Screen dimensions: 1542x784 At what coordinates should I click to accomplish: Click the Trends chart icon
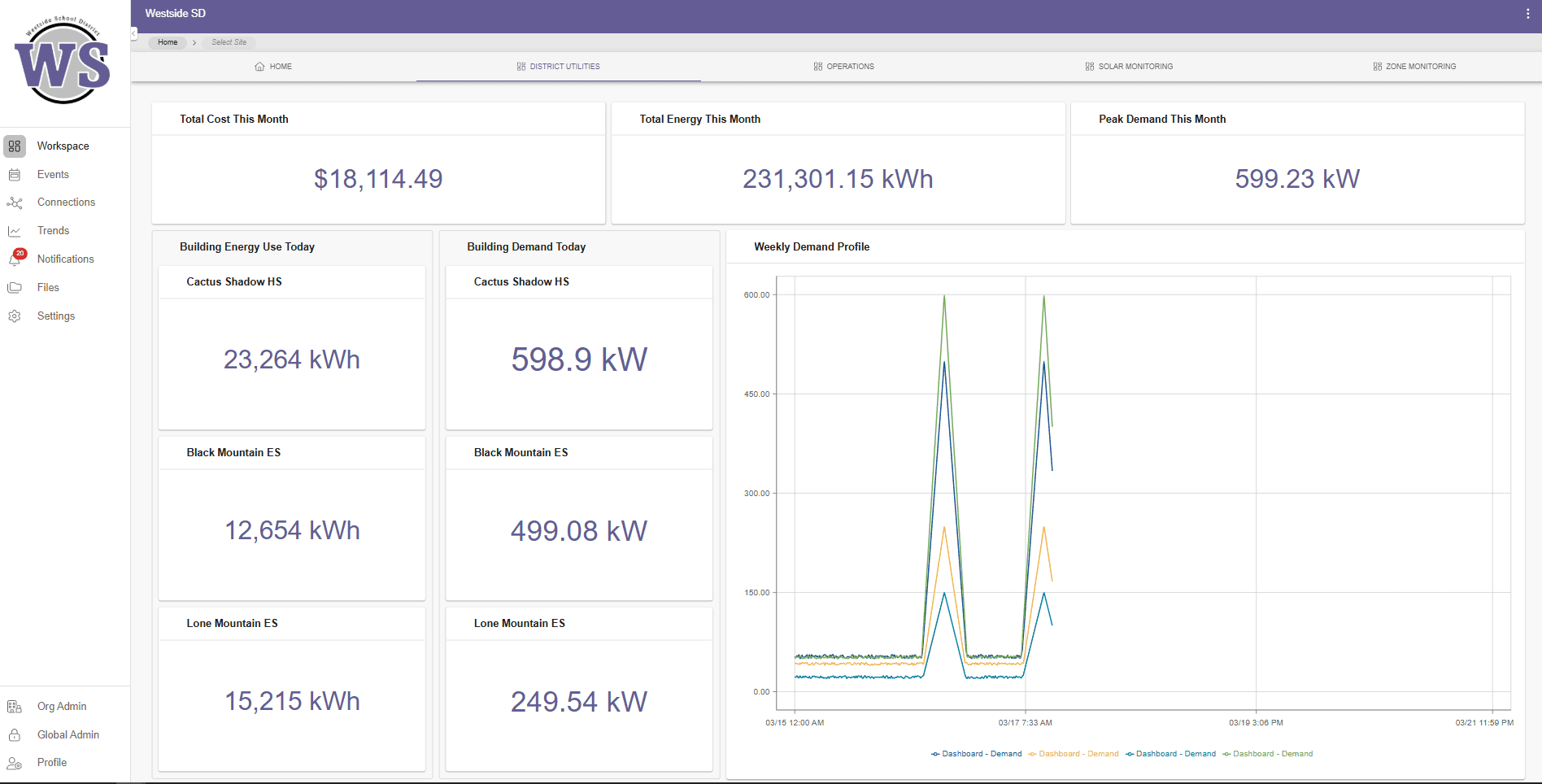pos(15,231)
